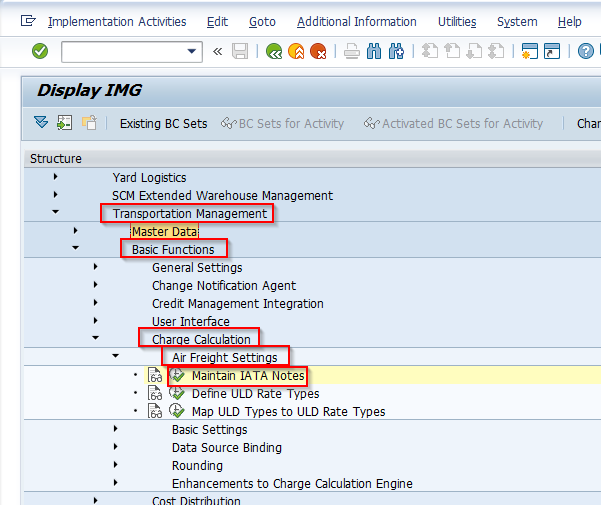Click the Find binoculars icon
Image resolution: width=601 pixels, height=505 pixels.
tap(374, 51)
